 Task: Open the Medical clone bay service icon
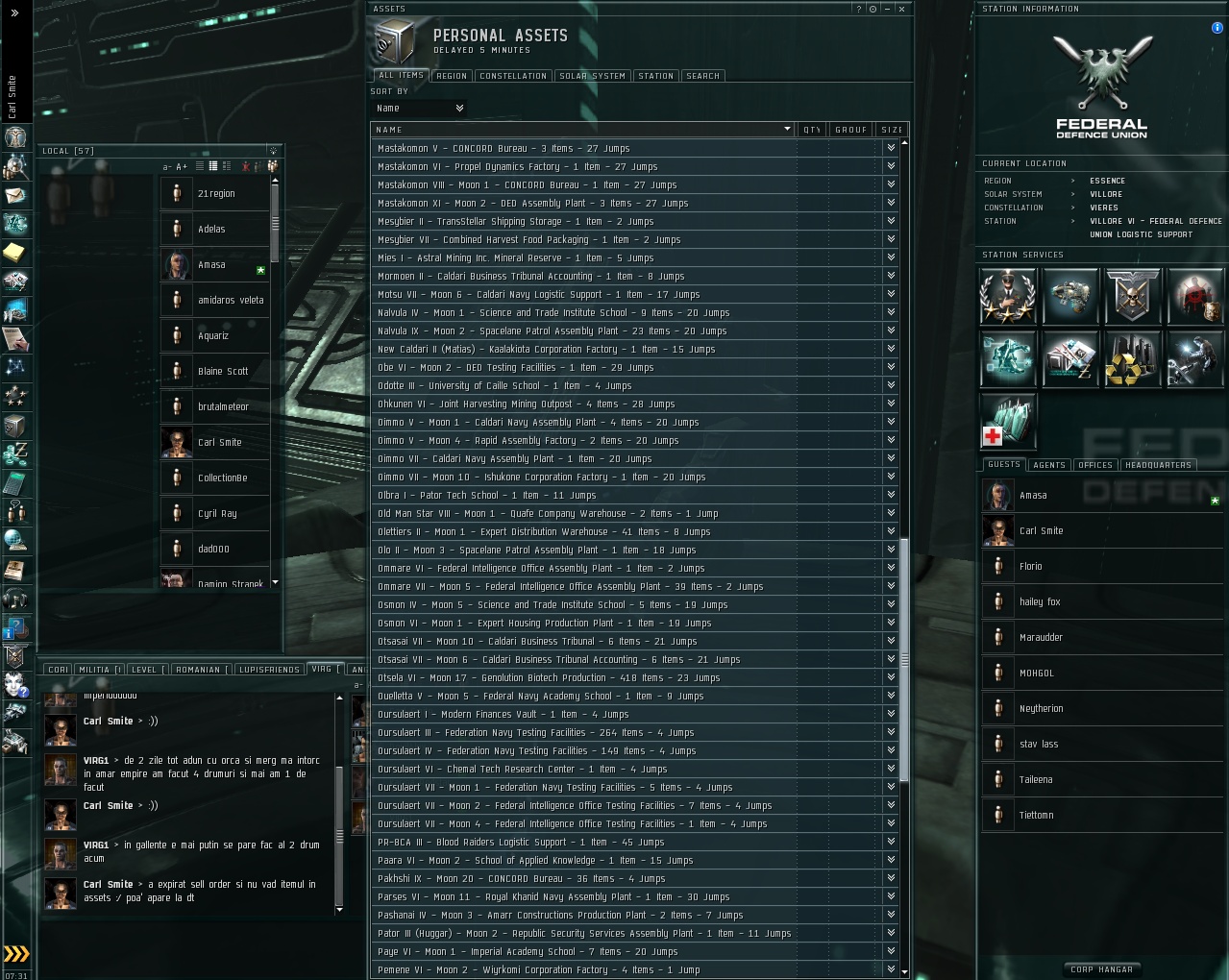click(1007, 421)
